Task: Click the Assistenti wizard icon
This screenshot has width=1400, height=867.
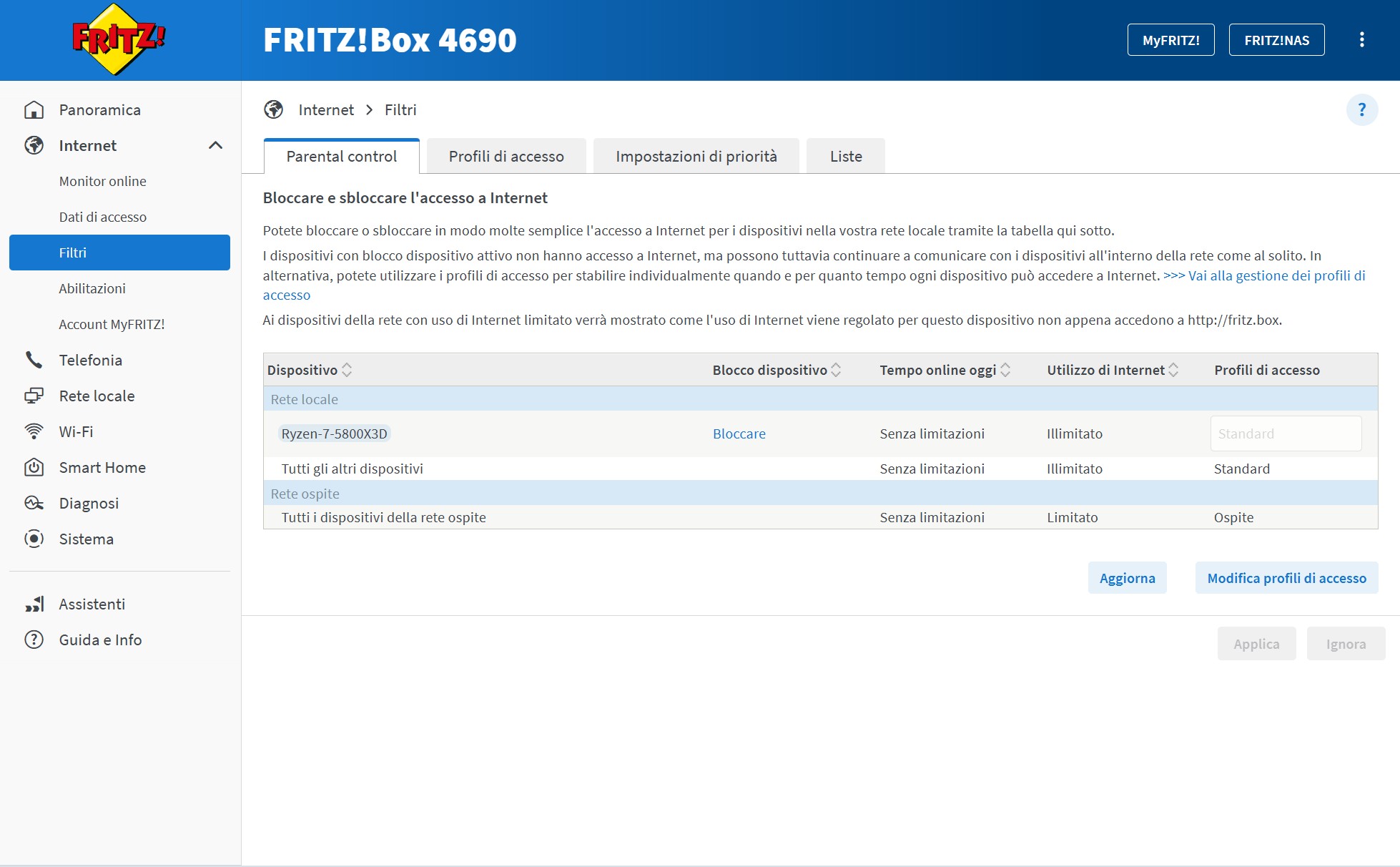Action: point(34,604)
